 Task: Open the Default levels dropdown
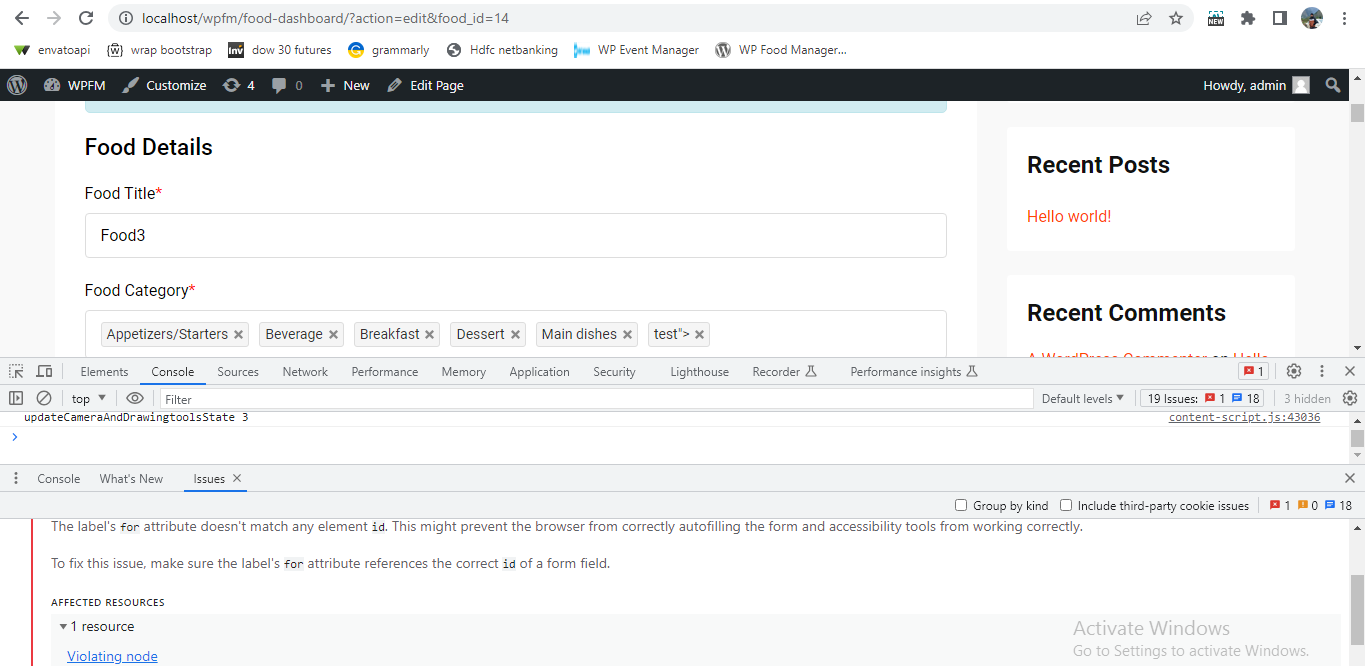1083,398
